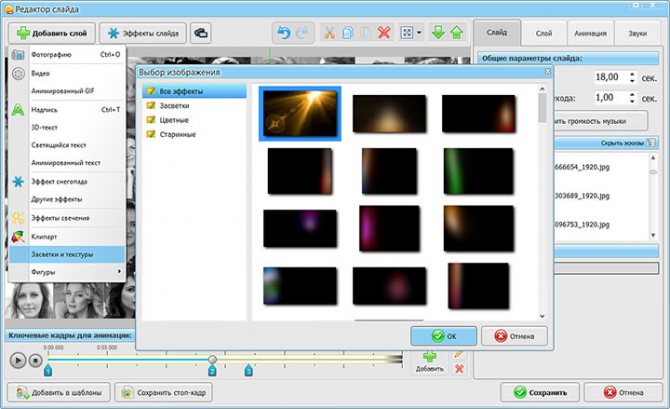670x409 pixels.
Task: Click the camera icon button beside Эффекты слайда
Action: (x=201, y=33)
